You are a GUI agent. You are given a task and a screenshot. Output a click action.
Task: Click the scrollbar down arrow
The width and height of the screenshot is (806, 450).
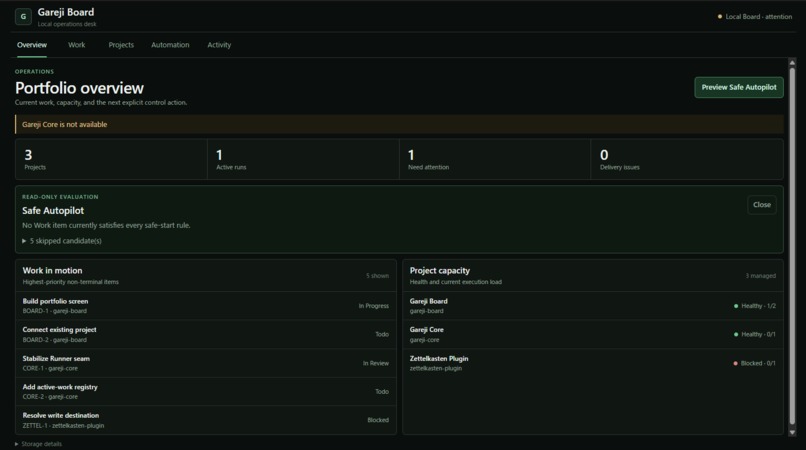click(x=792, y=432)
